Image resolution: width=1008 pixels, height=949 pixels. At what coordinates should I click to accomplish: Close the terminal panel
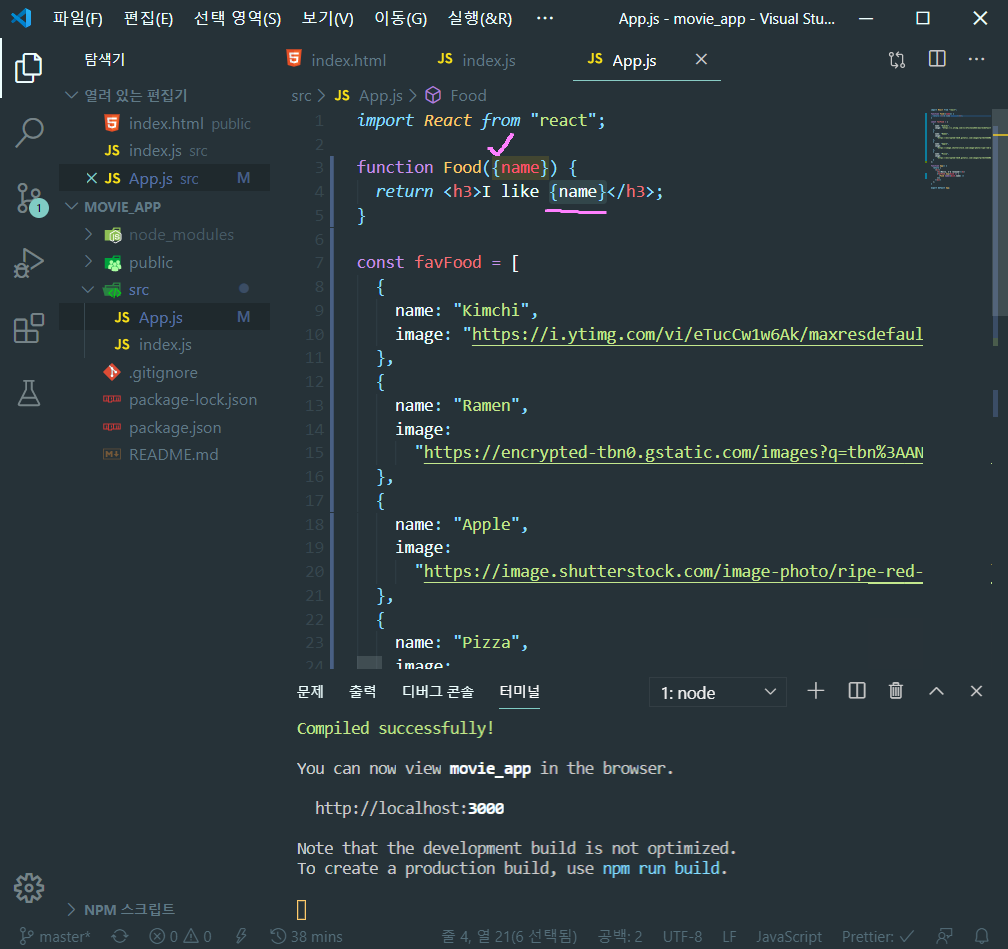pyautogui.click(x=976, y=691)
